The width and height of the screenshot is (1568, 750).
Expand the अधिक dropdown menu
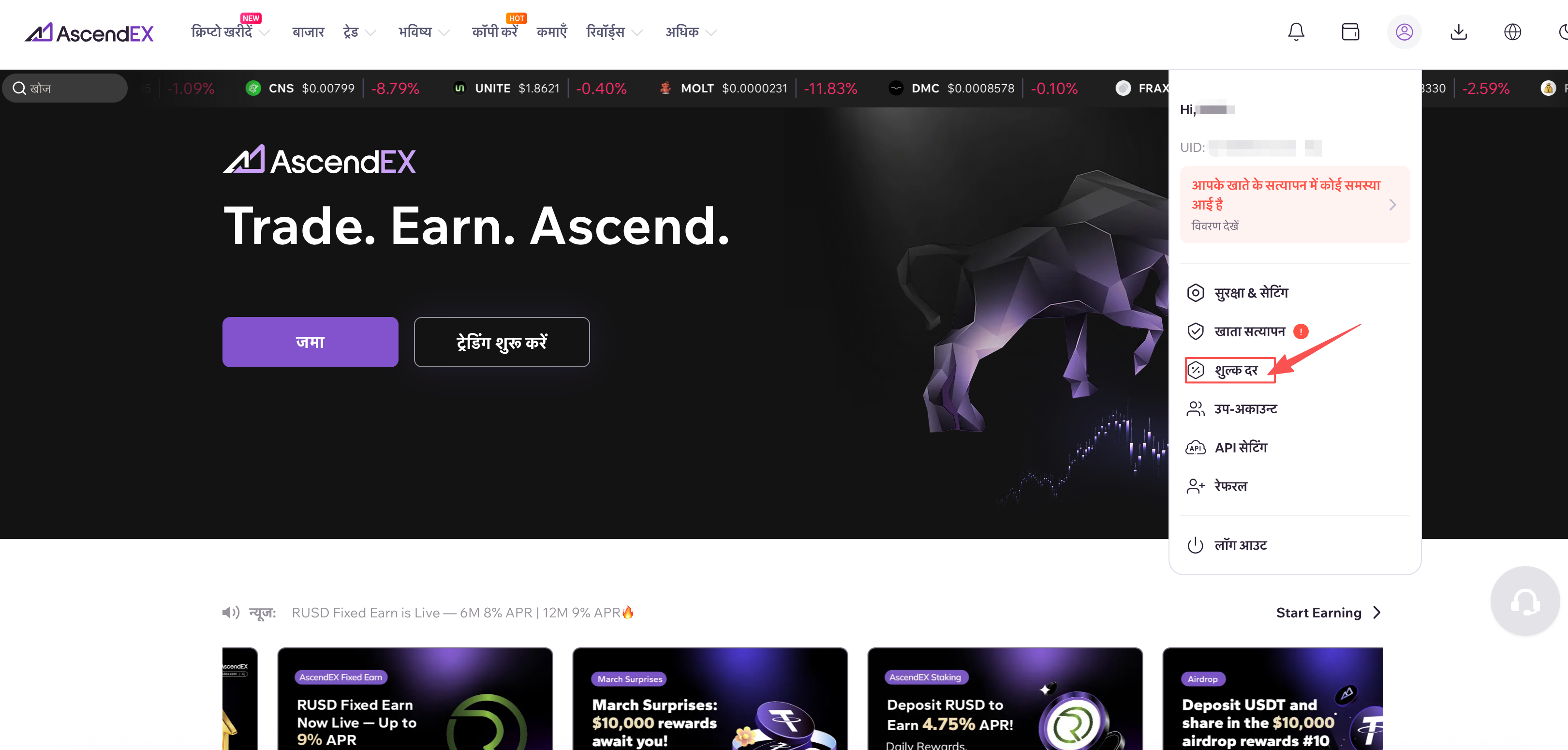pyautogui.click(x=690, y=32)
